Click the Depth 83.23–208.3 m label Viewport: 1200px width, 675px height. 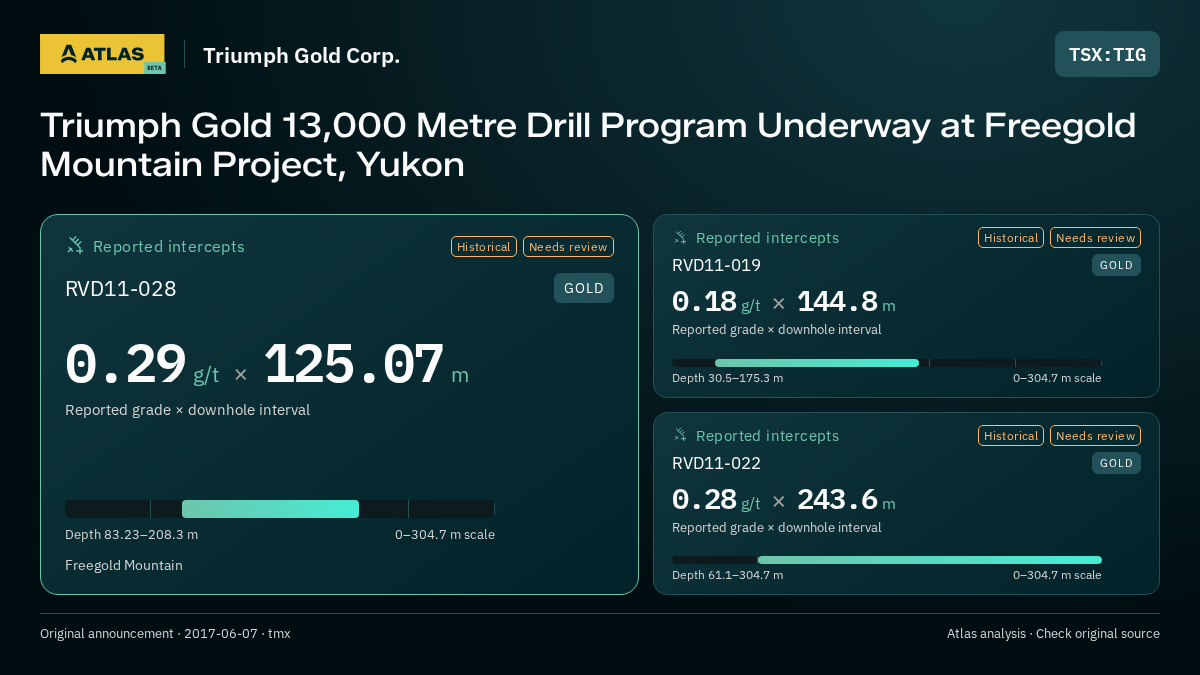(132, 535)
